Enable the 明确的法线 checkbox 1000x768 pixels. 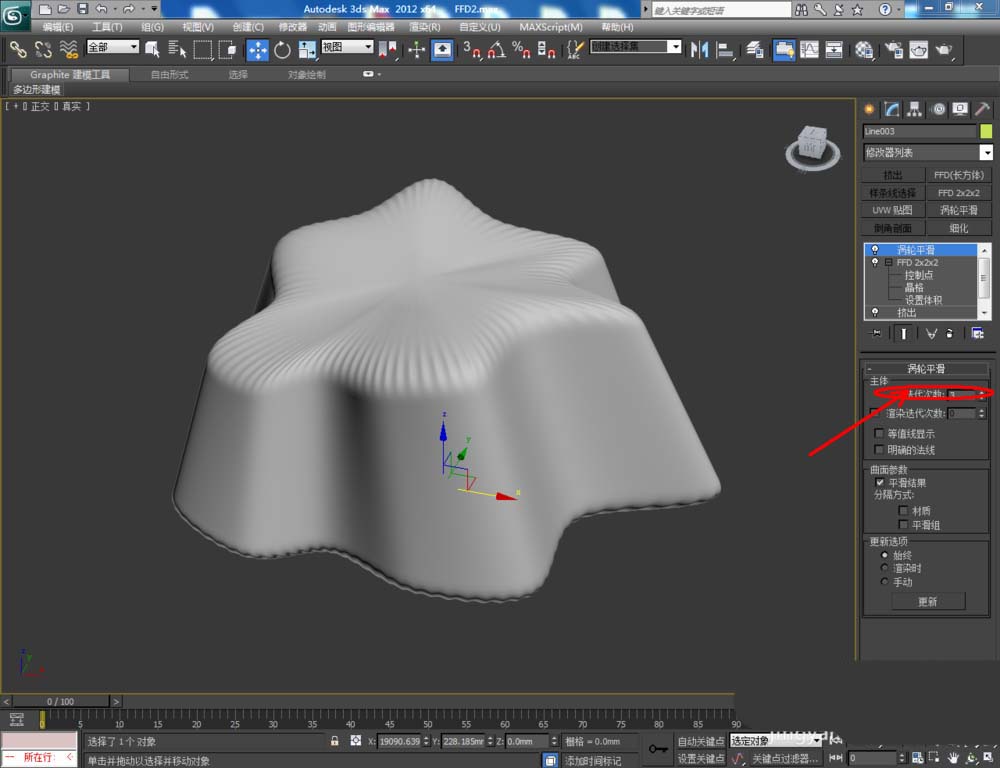(879, 449)
